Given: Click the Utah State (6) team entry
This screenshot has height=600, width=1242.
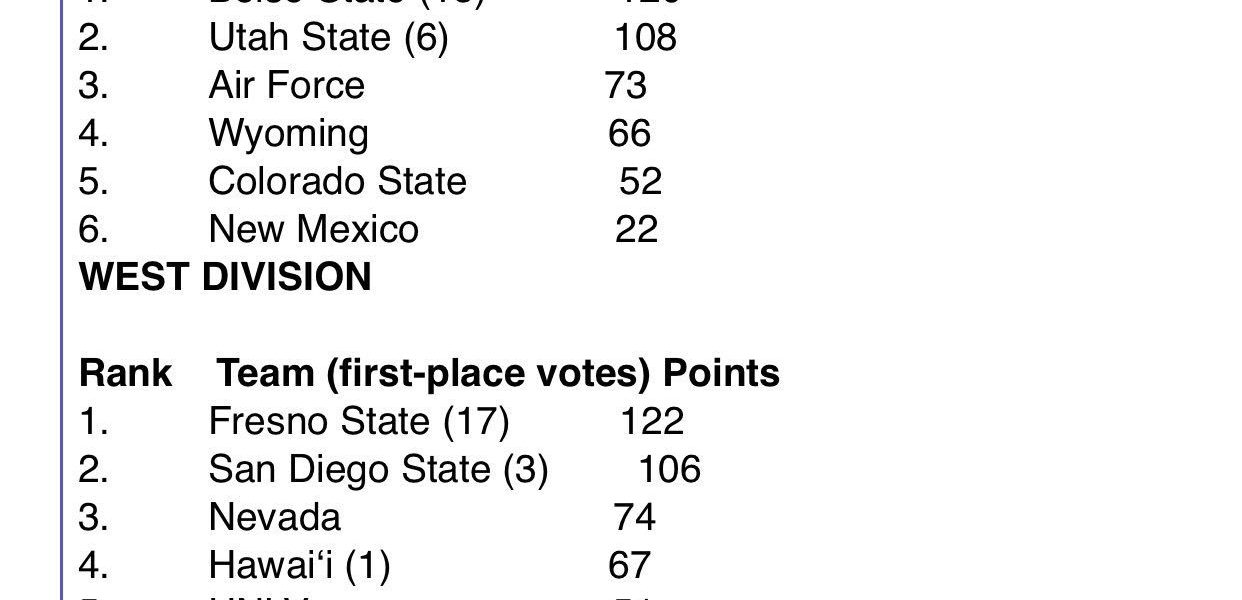Looking at the screenshot, I should [328, 38].
